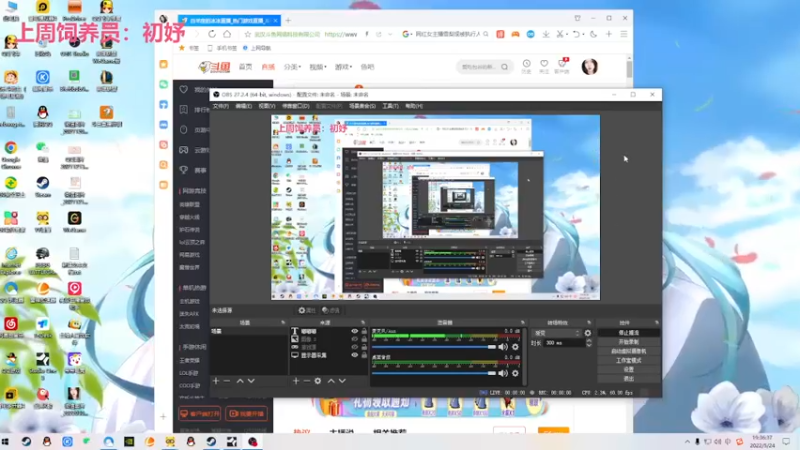This screenshot has height=450, width=800.
Task: Expand Douyu 游戏 navigation dropdown
Action: (343, 67)
